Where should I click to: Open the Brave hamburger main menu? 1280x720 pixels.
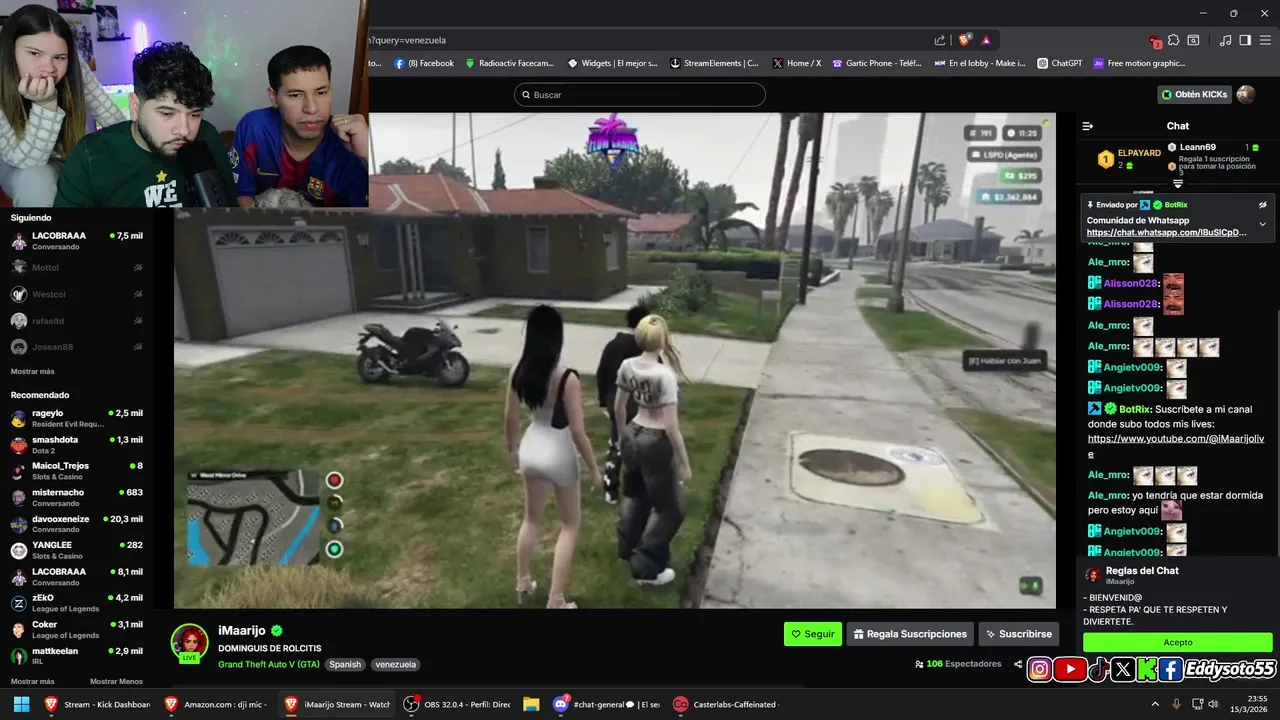click(1265, 40)
